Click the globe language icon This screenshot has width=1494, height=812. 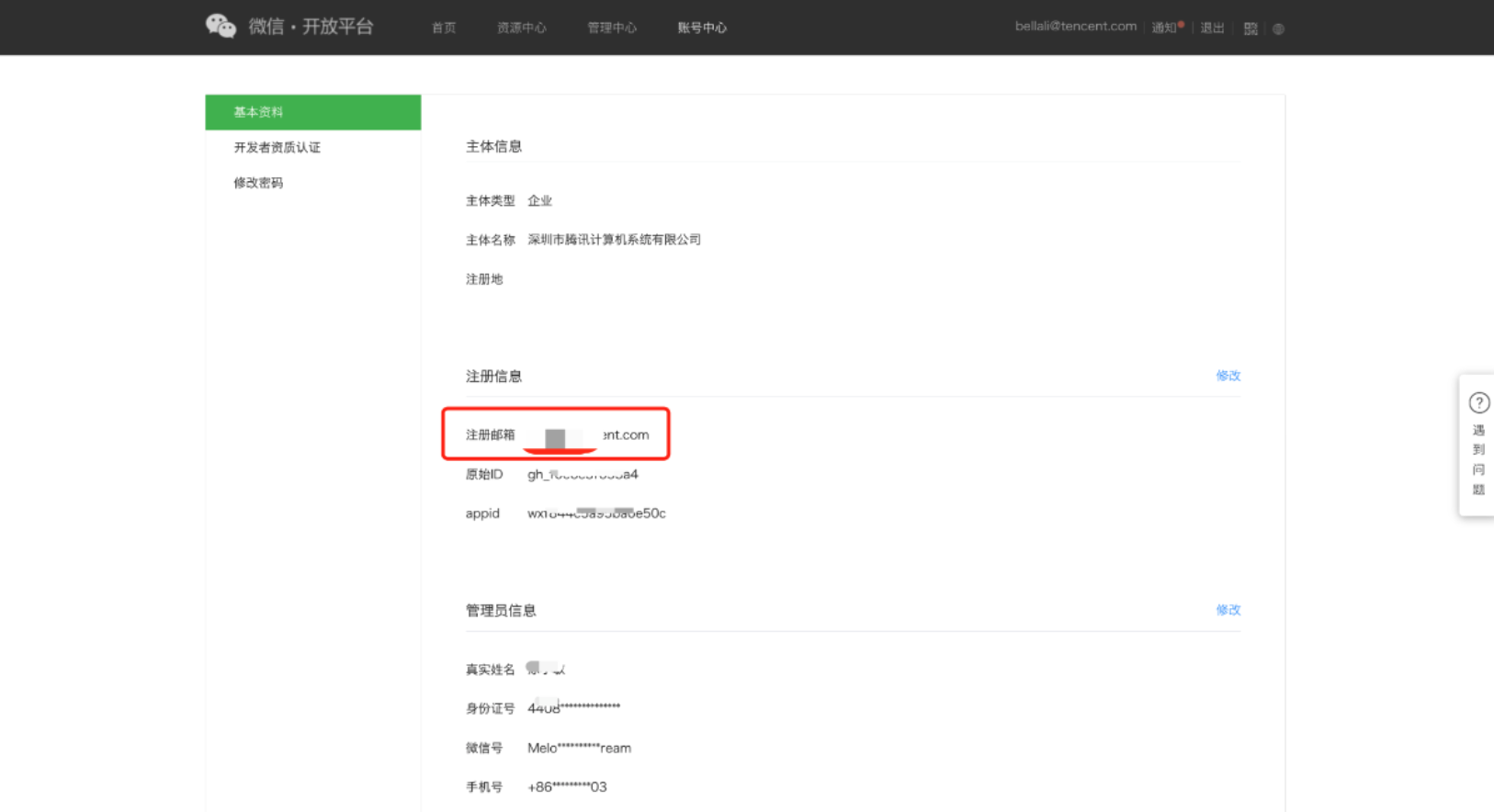click(1278, 28)
